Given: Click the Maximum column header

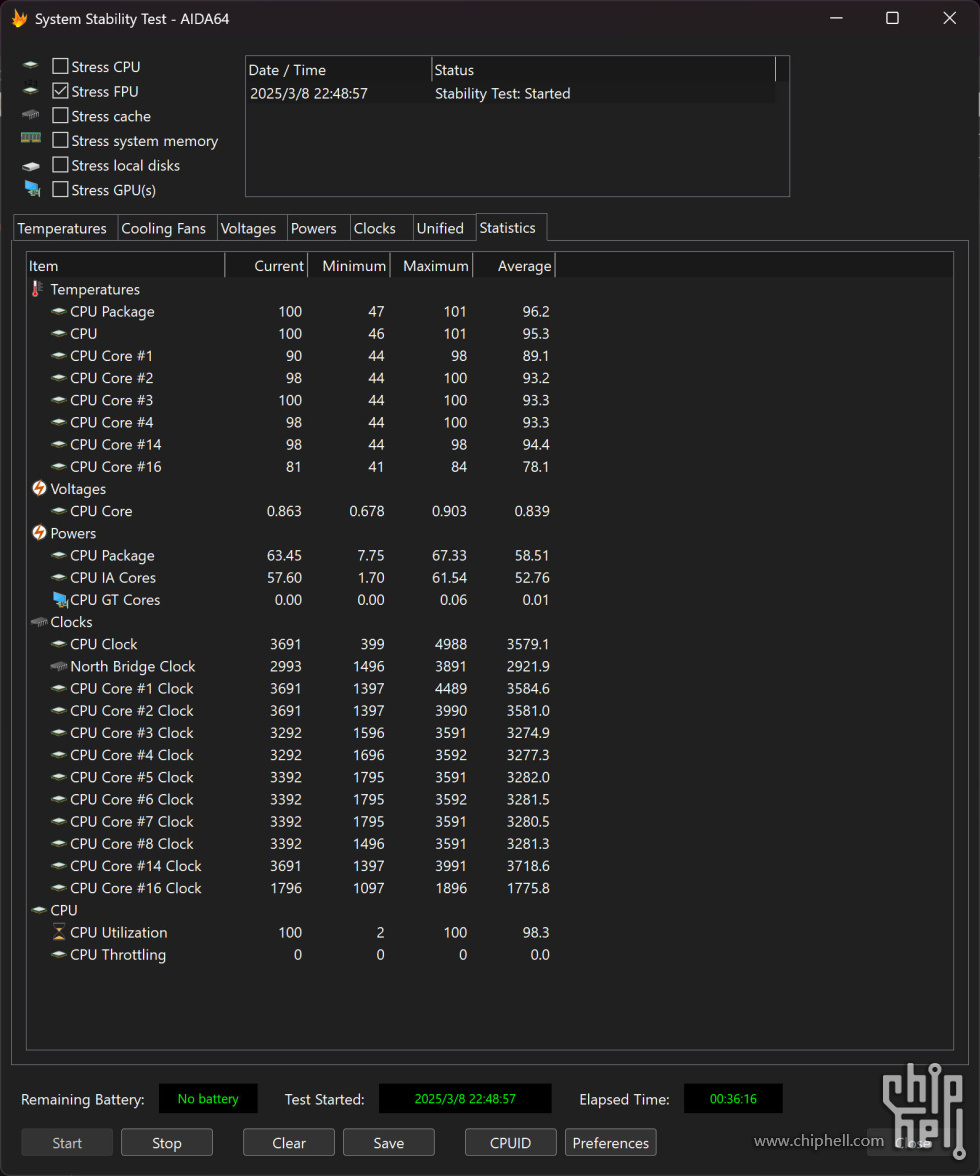Looking at the screenshot, I should [431, 266].
